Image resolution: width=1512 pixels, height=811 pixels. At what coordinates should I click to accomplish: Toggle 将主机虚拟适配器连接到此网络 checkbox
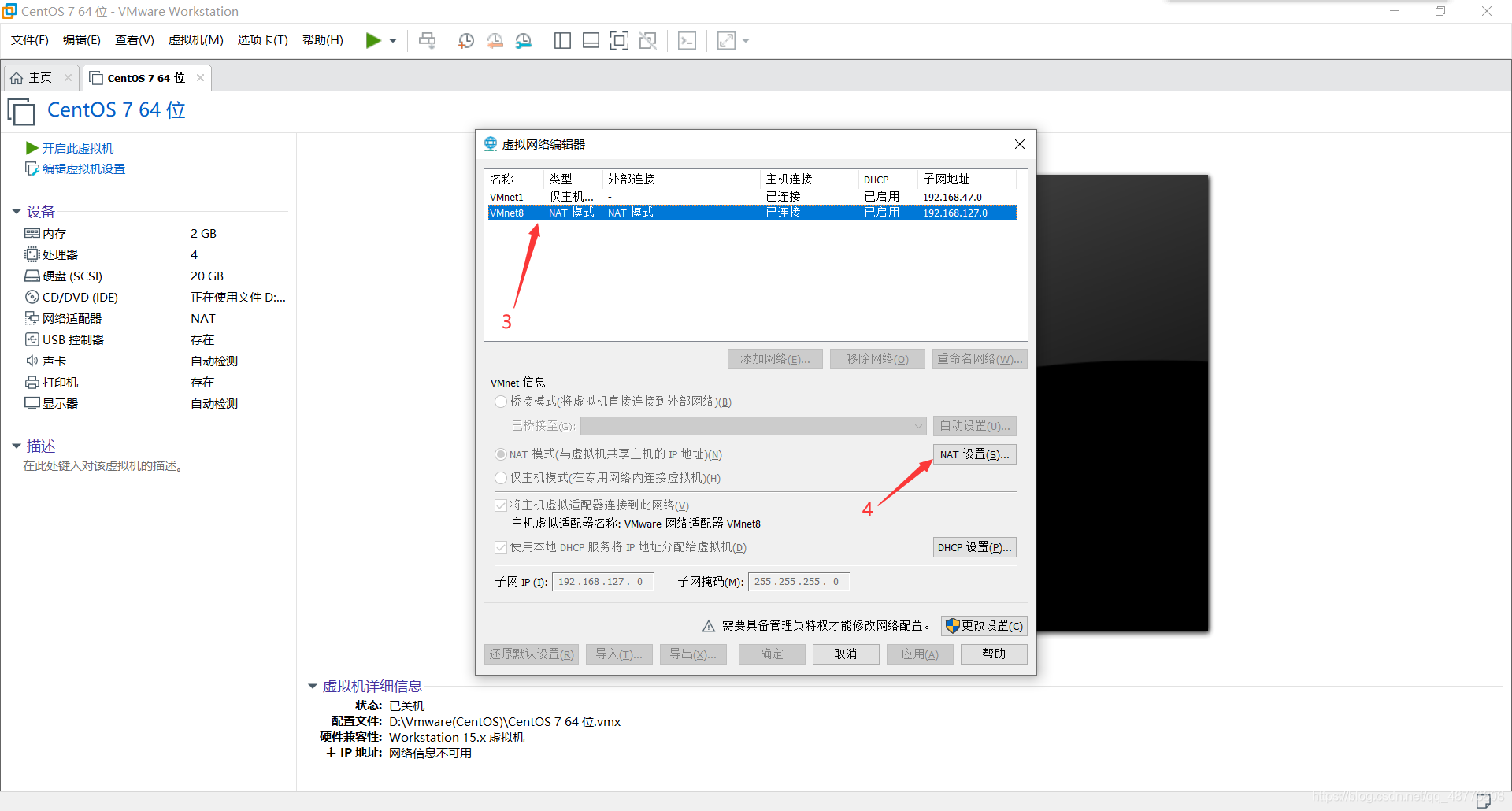tap(501, 505)
